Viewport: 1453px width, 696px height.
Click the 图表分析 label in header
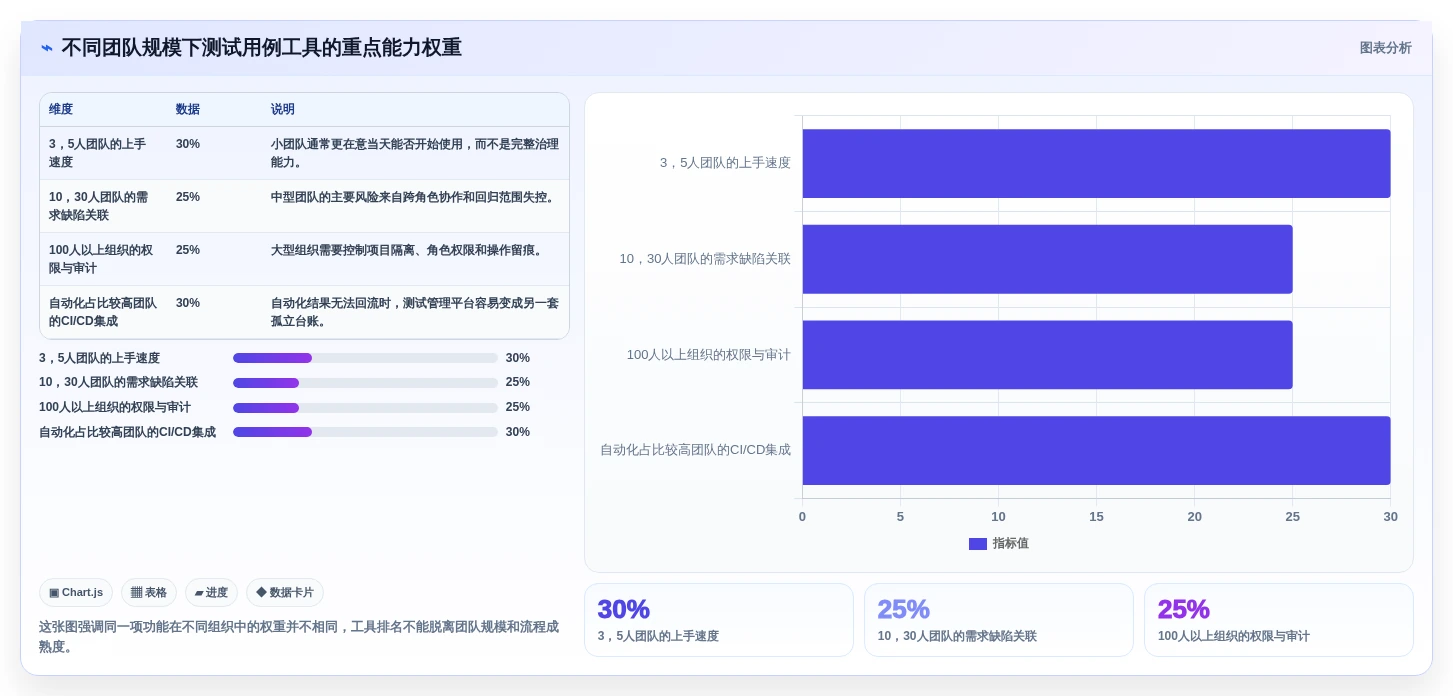pyautogui.click(x=1385, y=48)
